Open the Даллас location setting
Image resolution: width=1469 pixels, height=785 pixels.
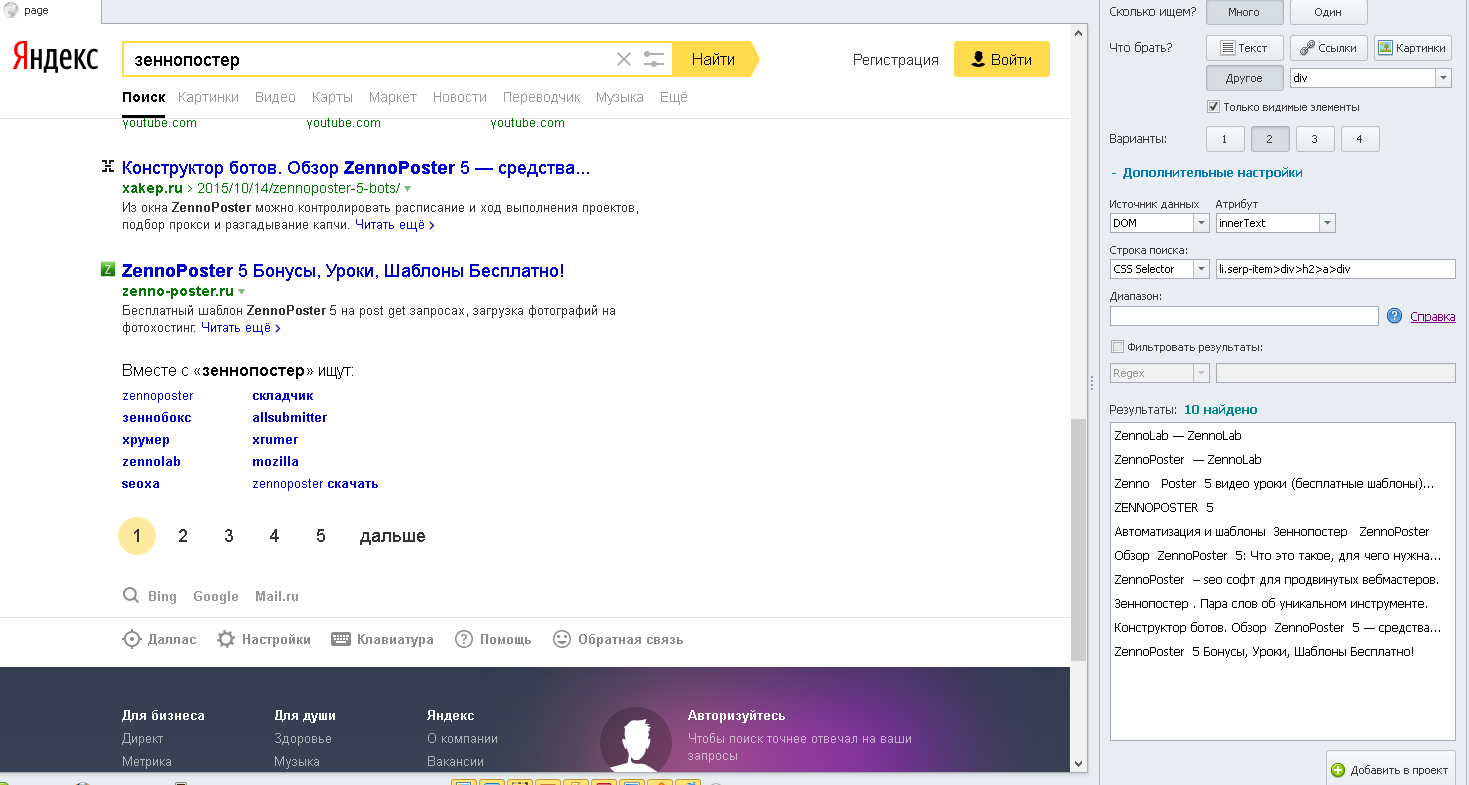tap(159, 639)
